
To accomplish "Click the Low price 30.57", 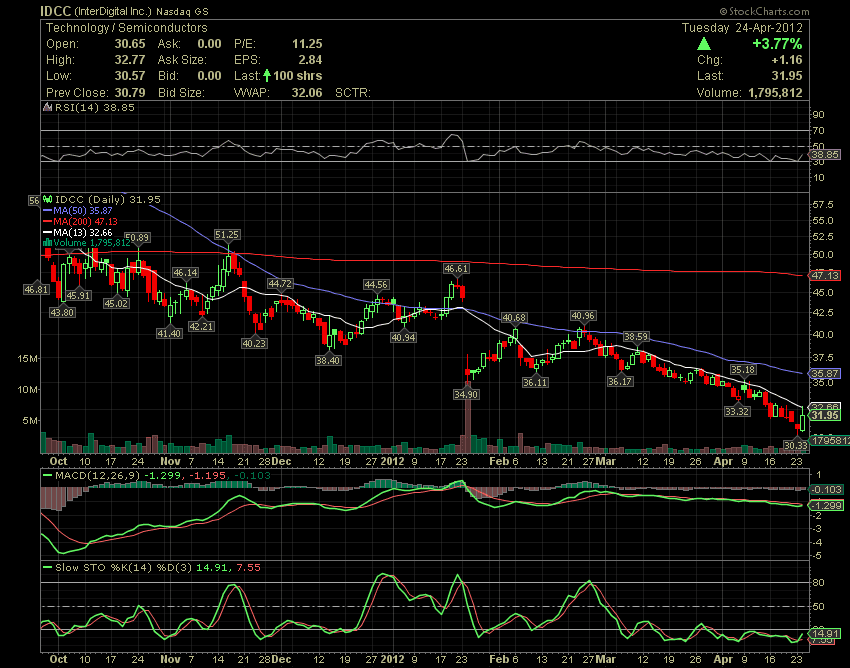I will click(130, 76).
